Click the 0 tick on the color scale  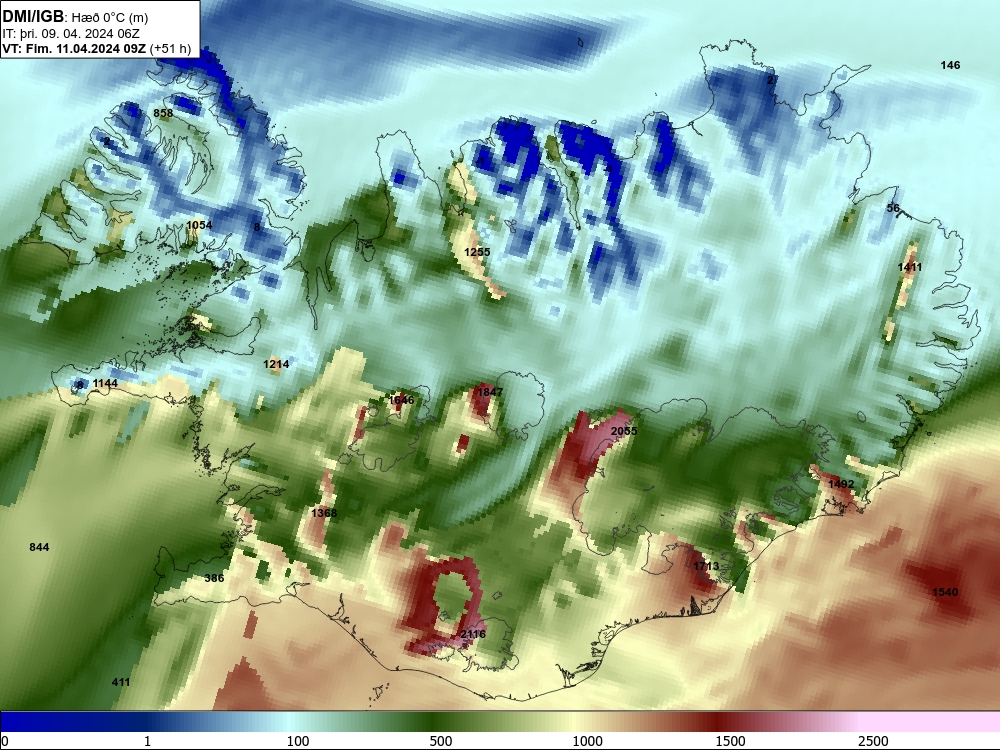(5, 741)
